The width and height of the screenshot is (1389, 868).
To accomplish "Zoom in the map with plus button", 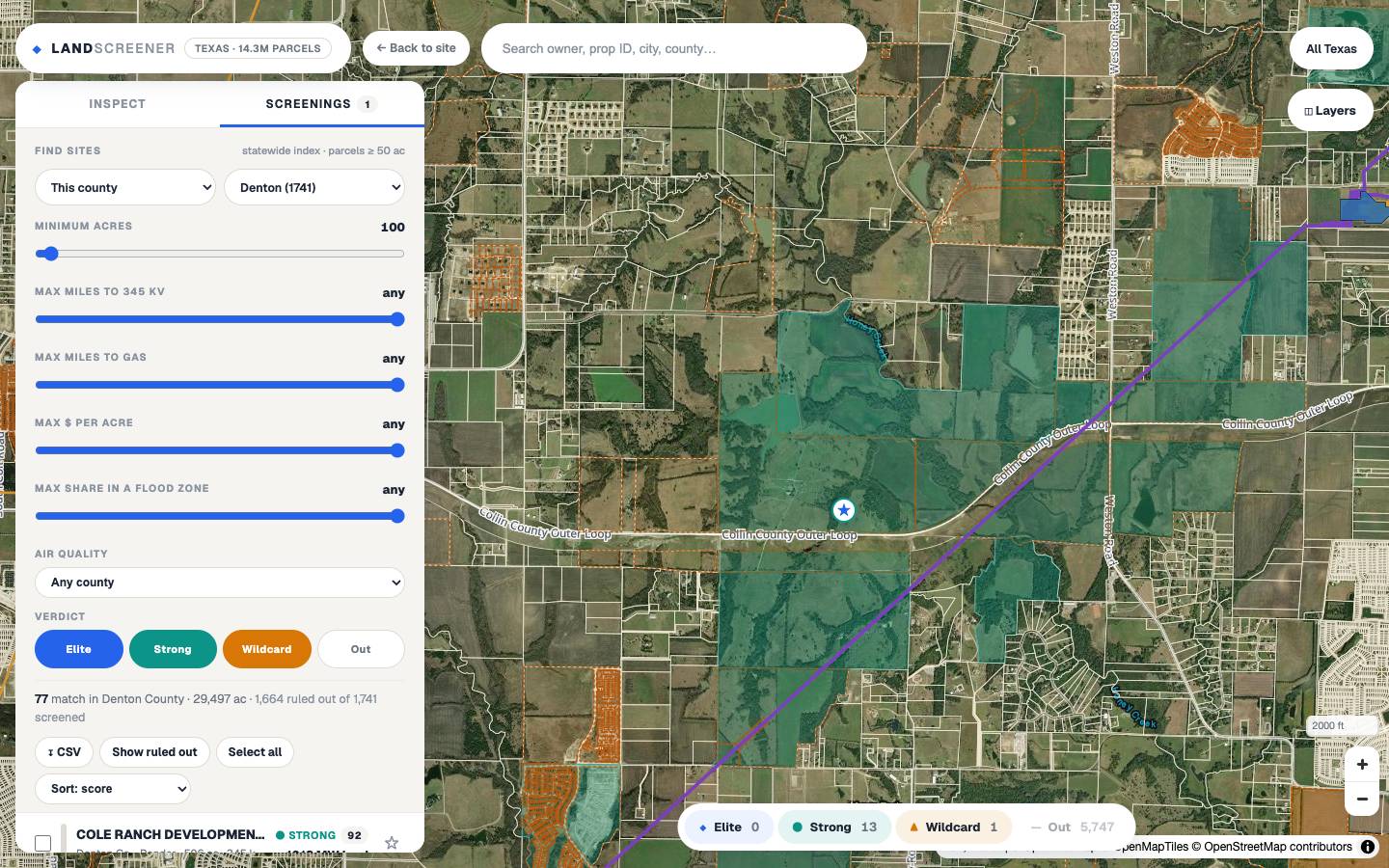I will click(x=1362, y=764).
